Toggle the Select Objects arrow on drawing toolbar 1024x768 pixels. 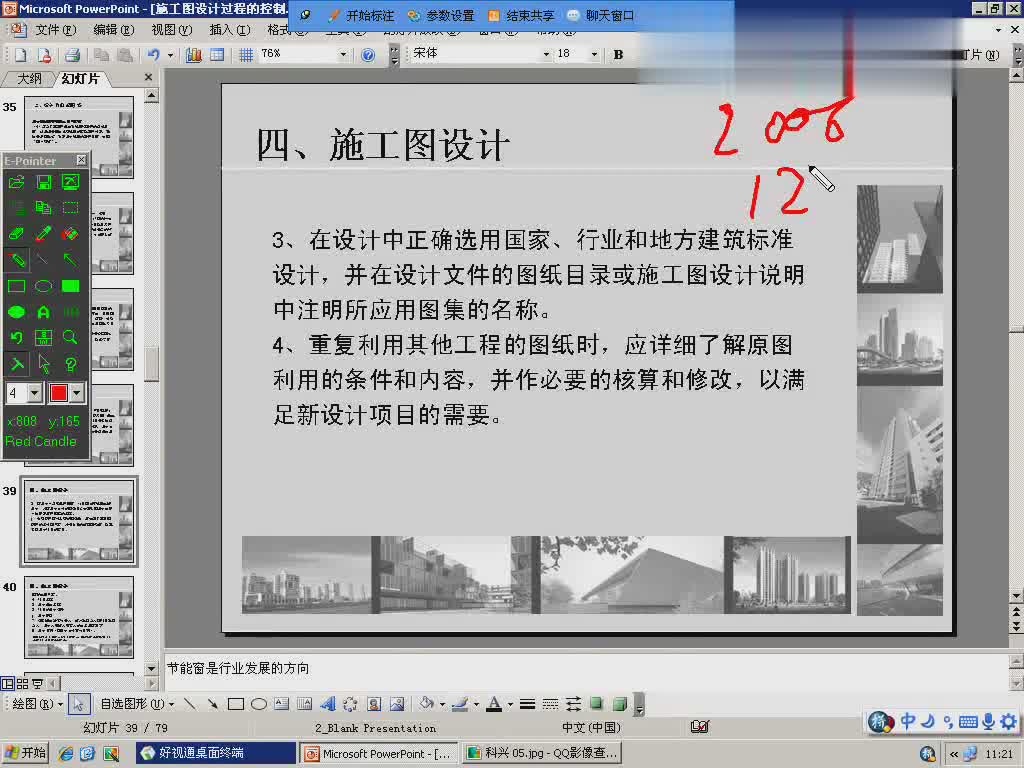tap(78, 704)
